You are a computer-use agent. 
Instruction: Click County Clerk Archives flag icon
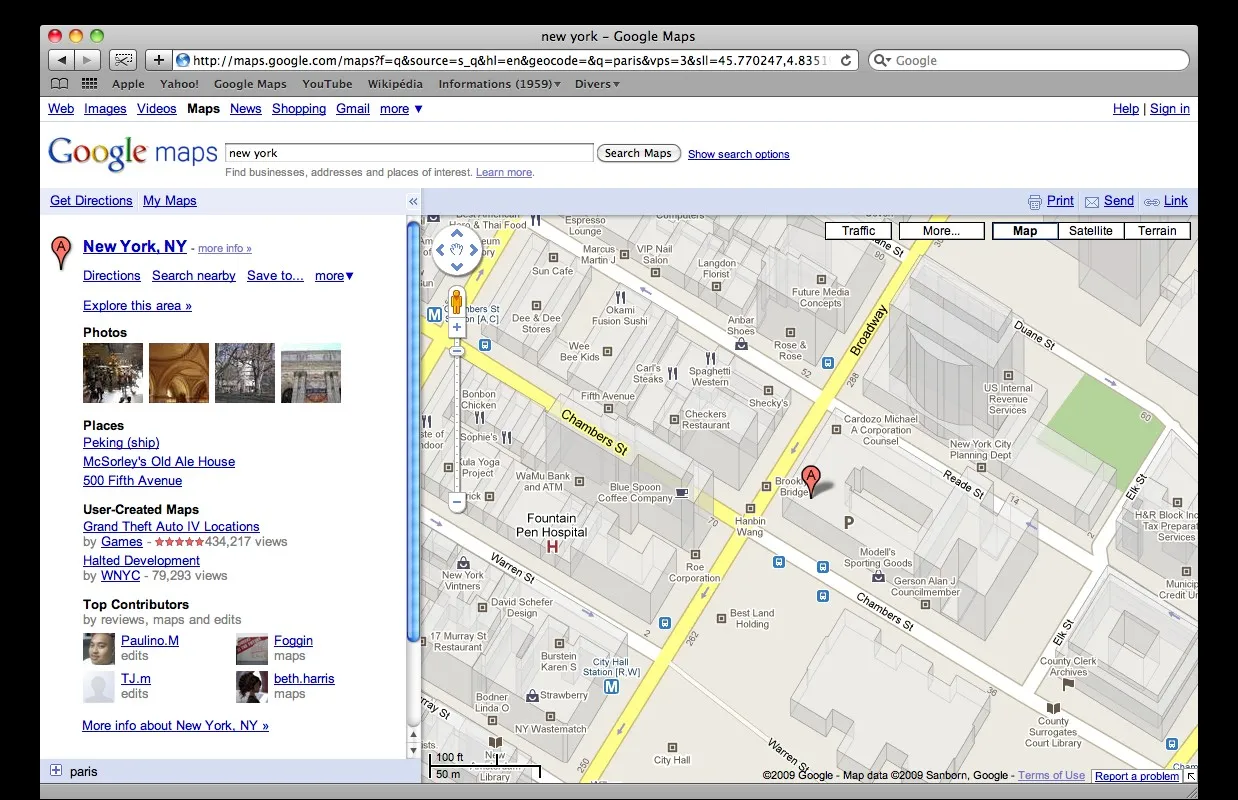tap(1068, 686)
